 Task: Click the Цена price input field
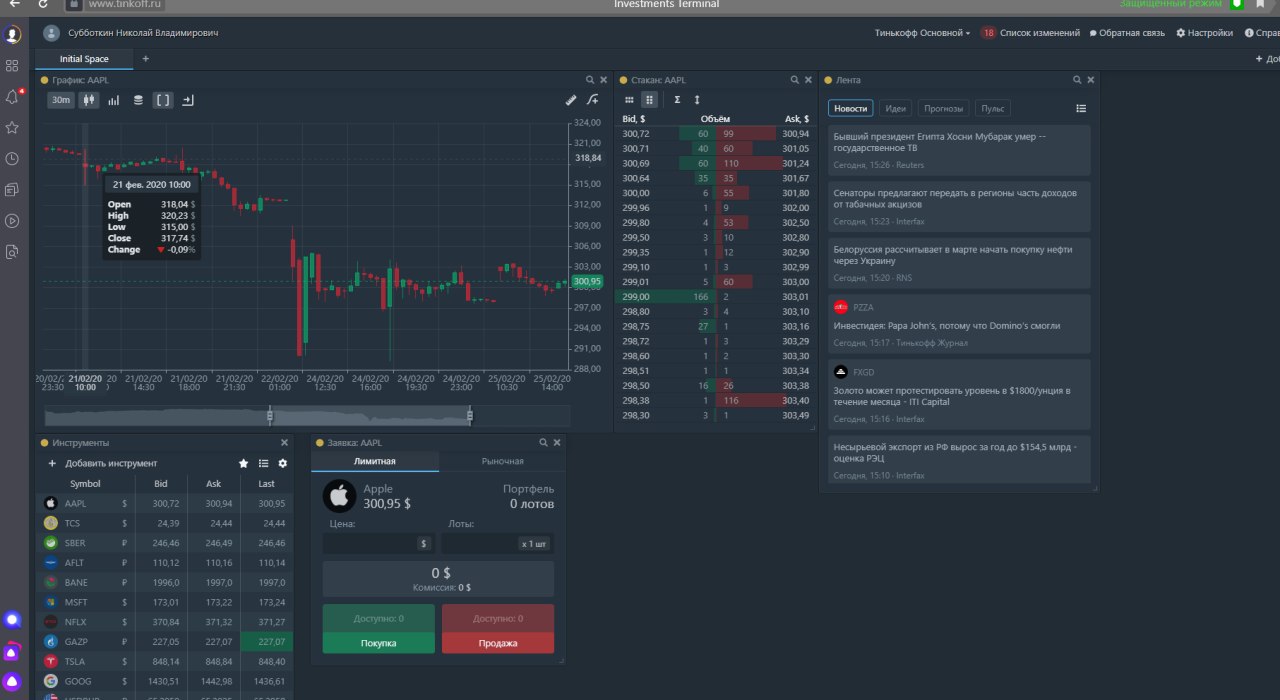coord(377,544)
